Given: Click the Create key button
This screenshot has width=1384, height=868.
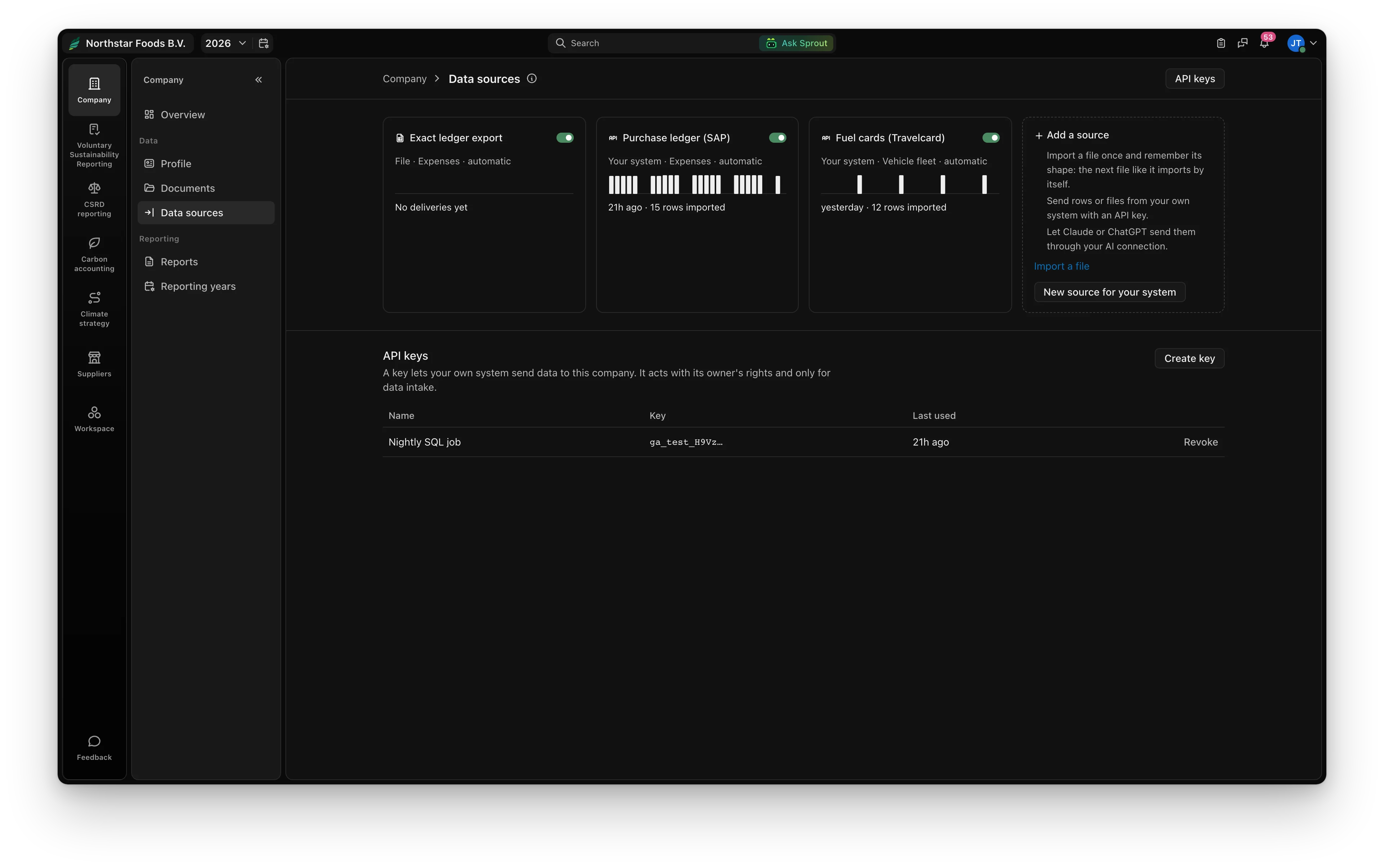Looking at the screenshot, I should [x=1189, y=358].
